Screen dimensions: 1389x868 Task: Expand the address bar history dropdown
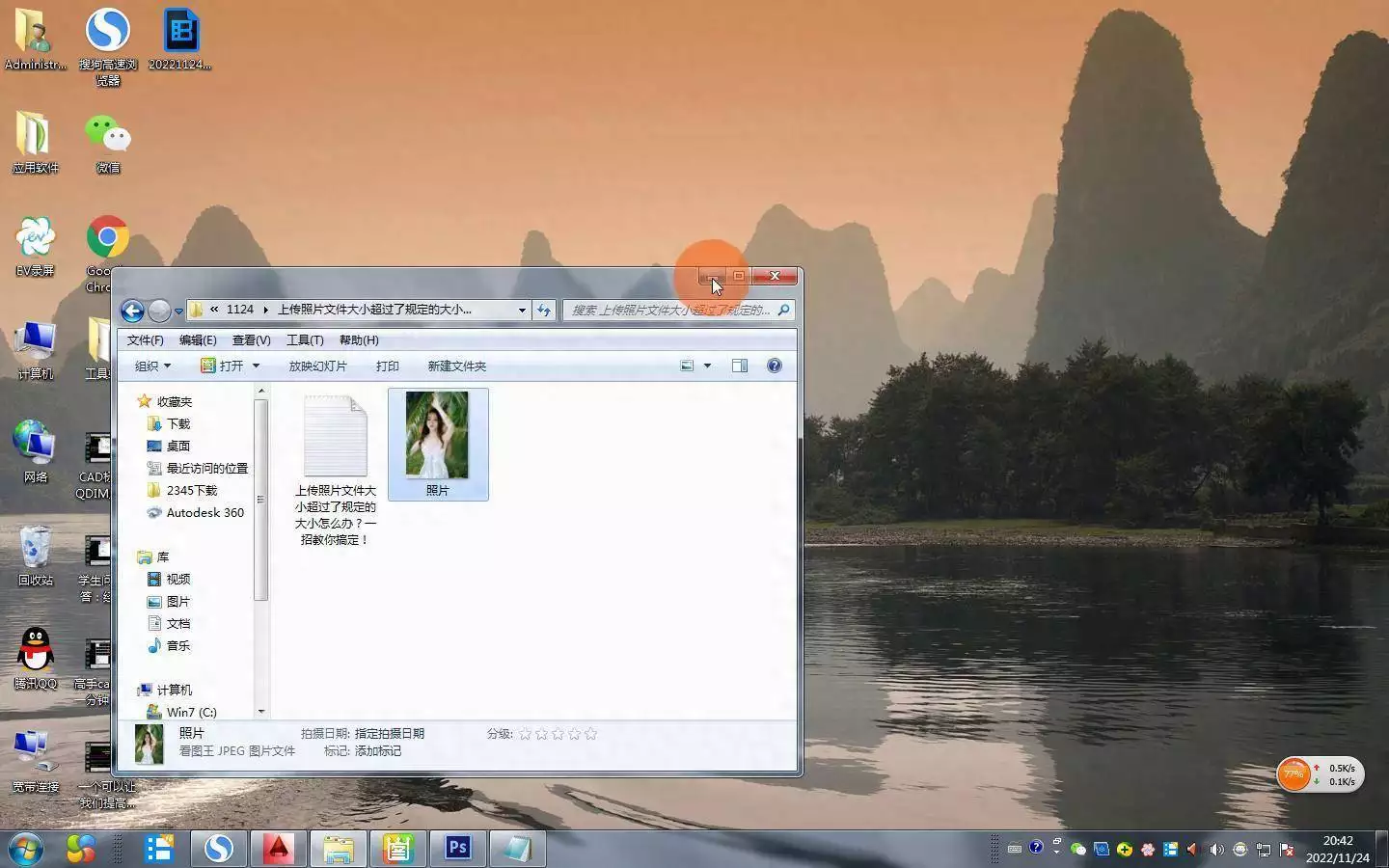(522, 311)
